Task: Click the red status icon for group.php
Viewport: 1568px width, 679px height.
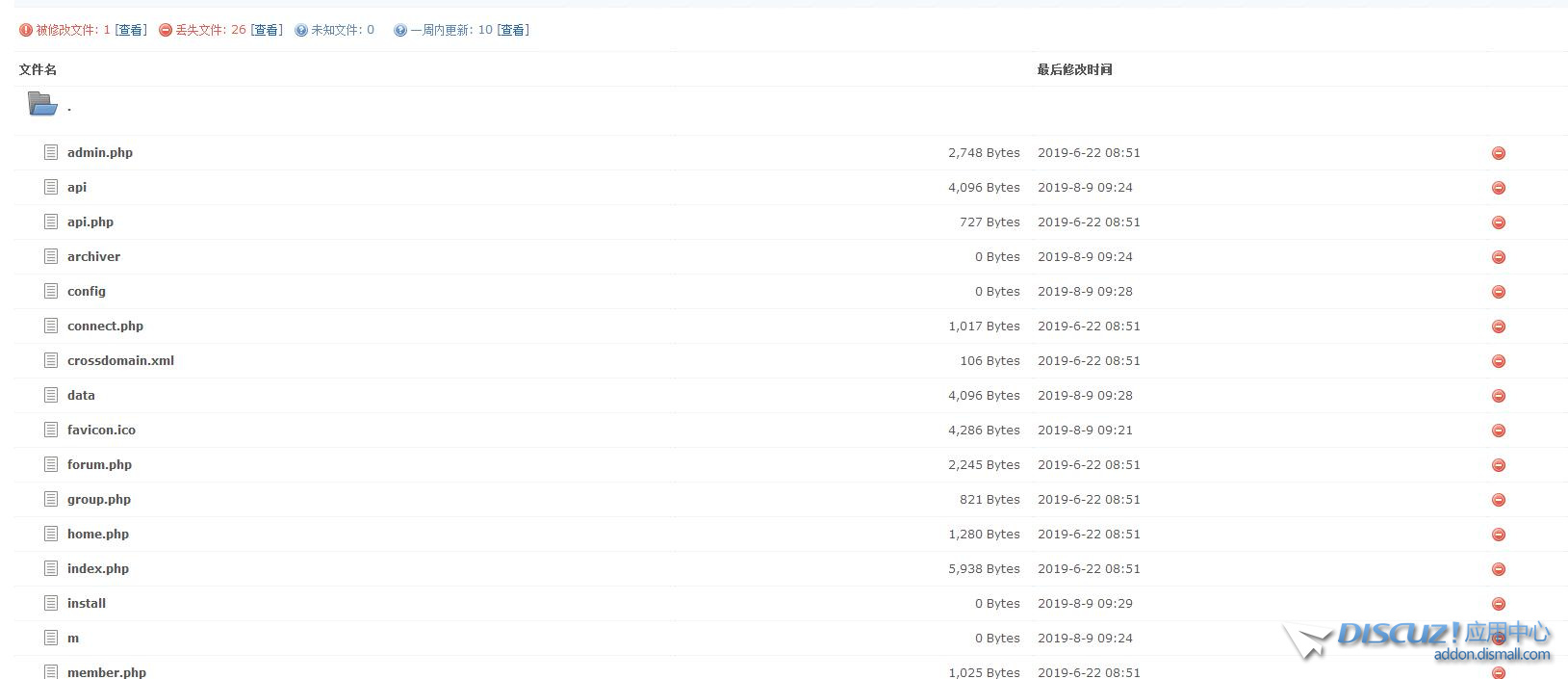Action: pyautogui.click(x=1499, y=500)
